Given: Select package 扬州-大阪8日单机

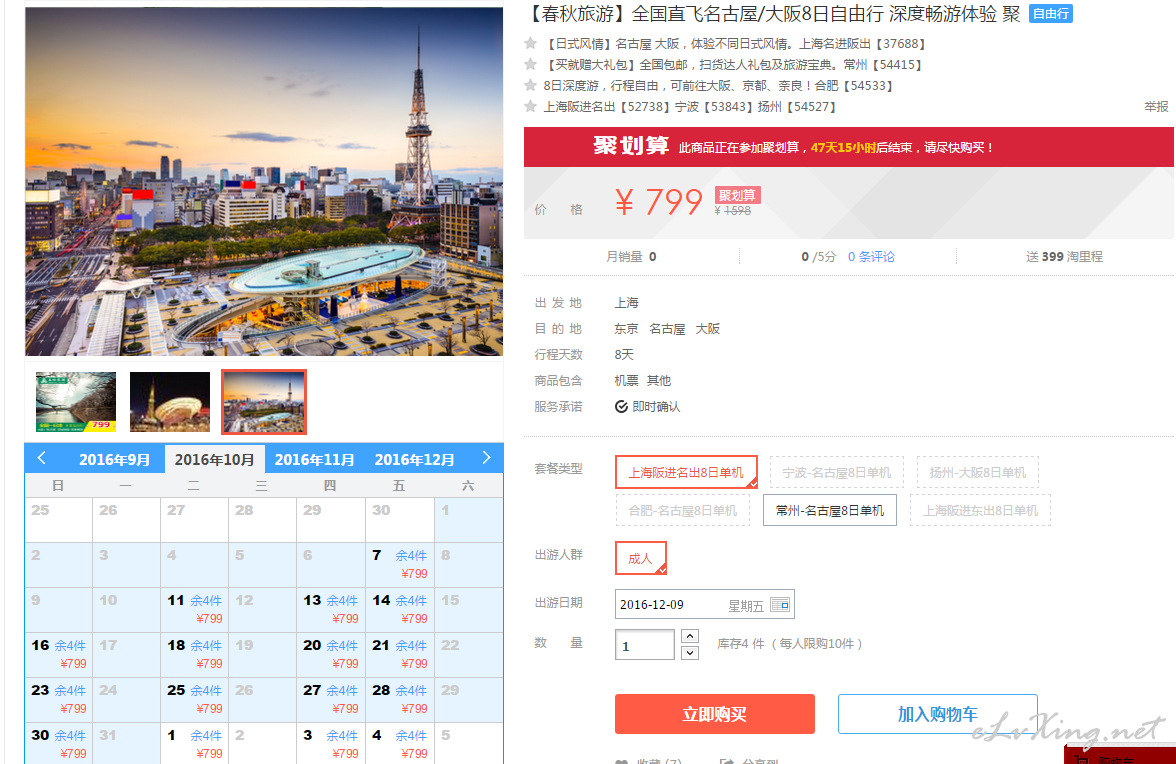Looking at the screenshot, I should pos(978,472).
